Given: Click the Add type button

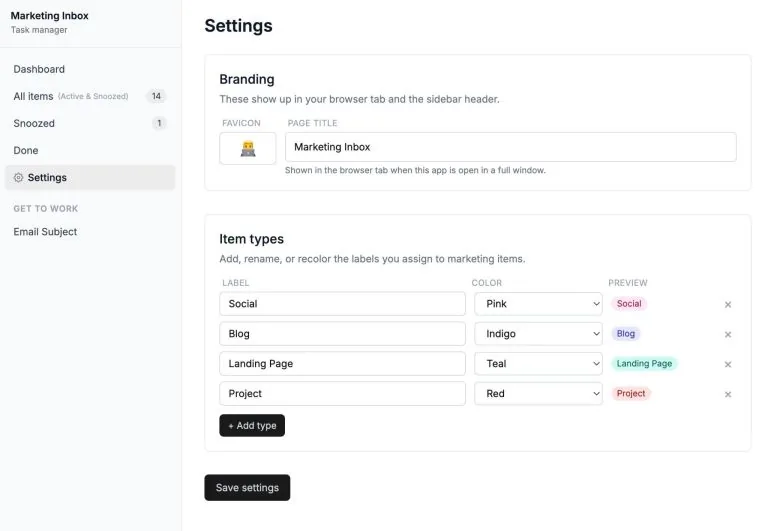Looking at the screenshot, I should (x=252, y=425).
